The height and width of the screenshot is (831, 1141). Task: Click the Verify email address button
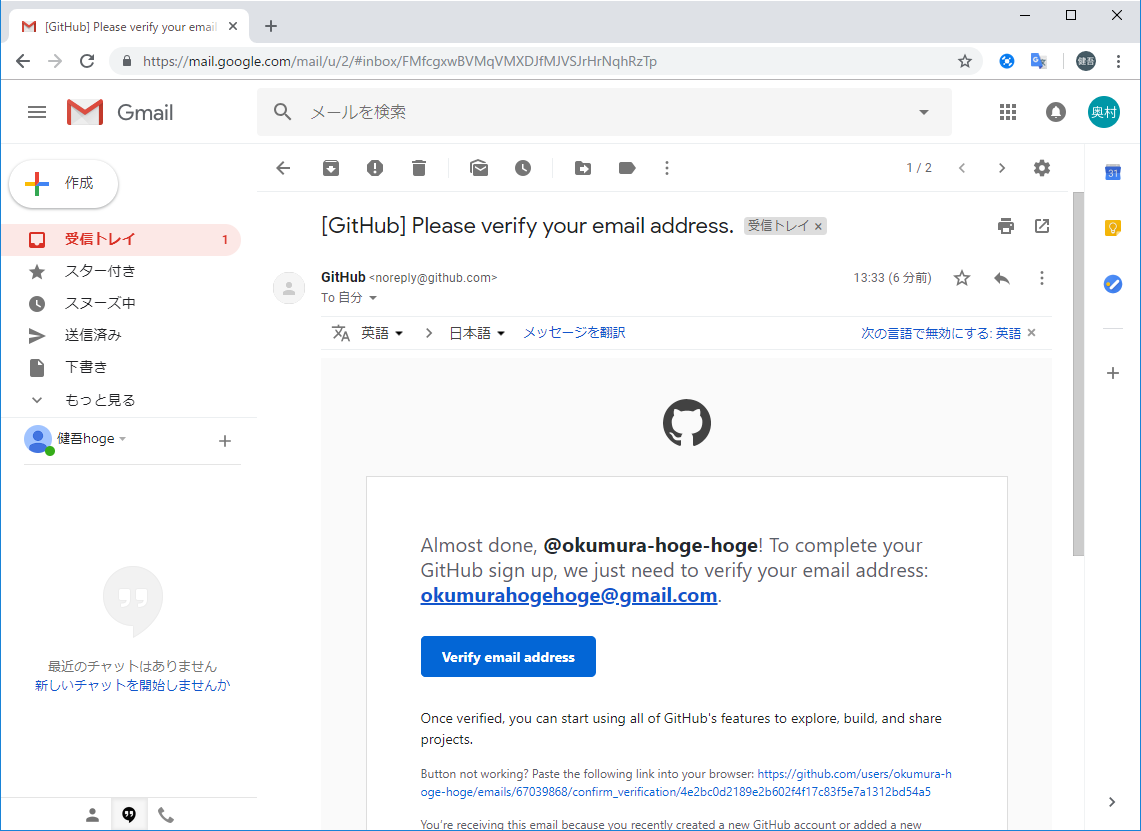508,656
